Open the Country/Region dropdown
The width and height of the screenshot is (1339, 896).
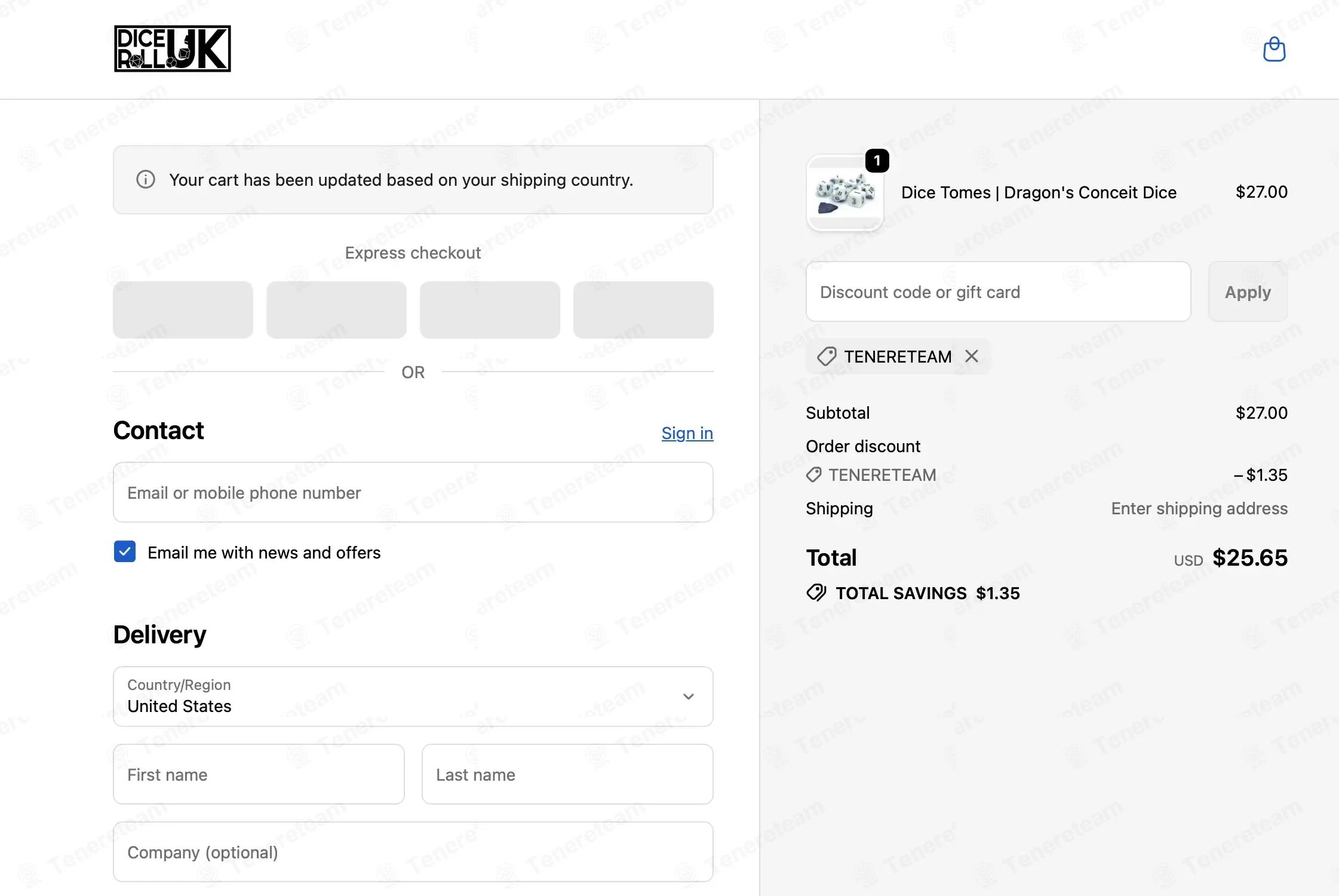(x=413, y=696)
